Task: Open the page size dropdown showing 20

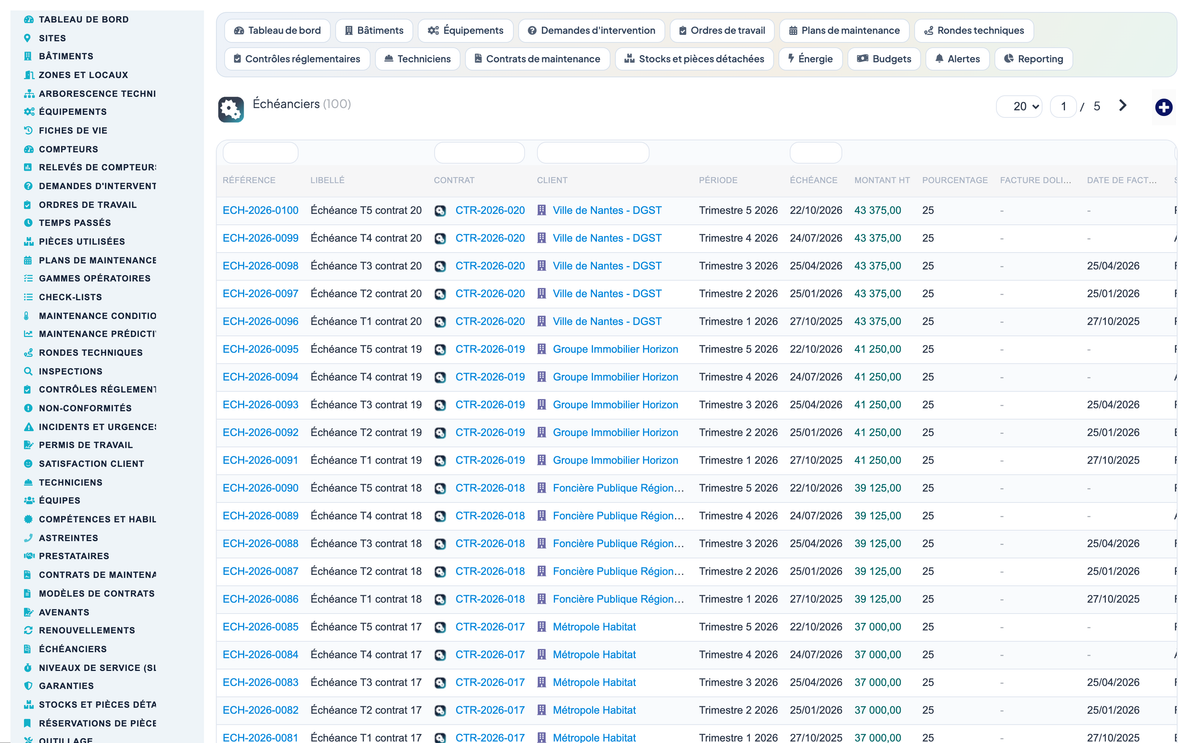Action: [x=1020, y=106]
